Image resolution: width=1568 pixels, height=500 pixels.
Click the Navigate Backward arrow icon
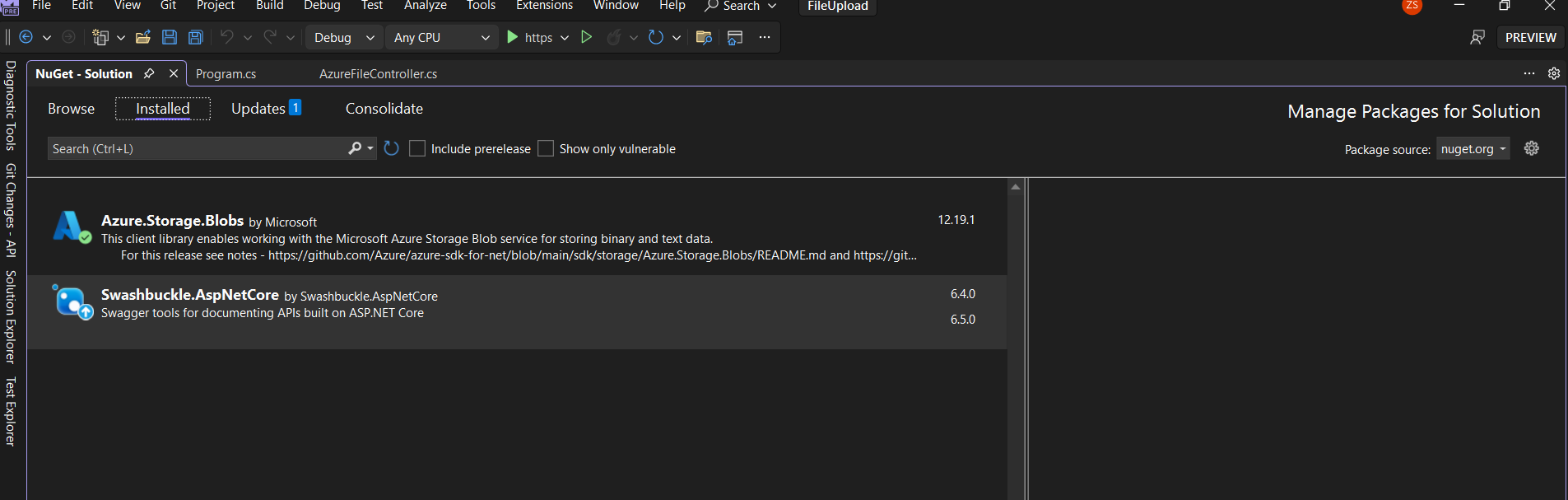click(26, 37)
